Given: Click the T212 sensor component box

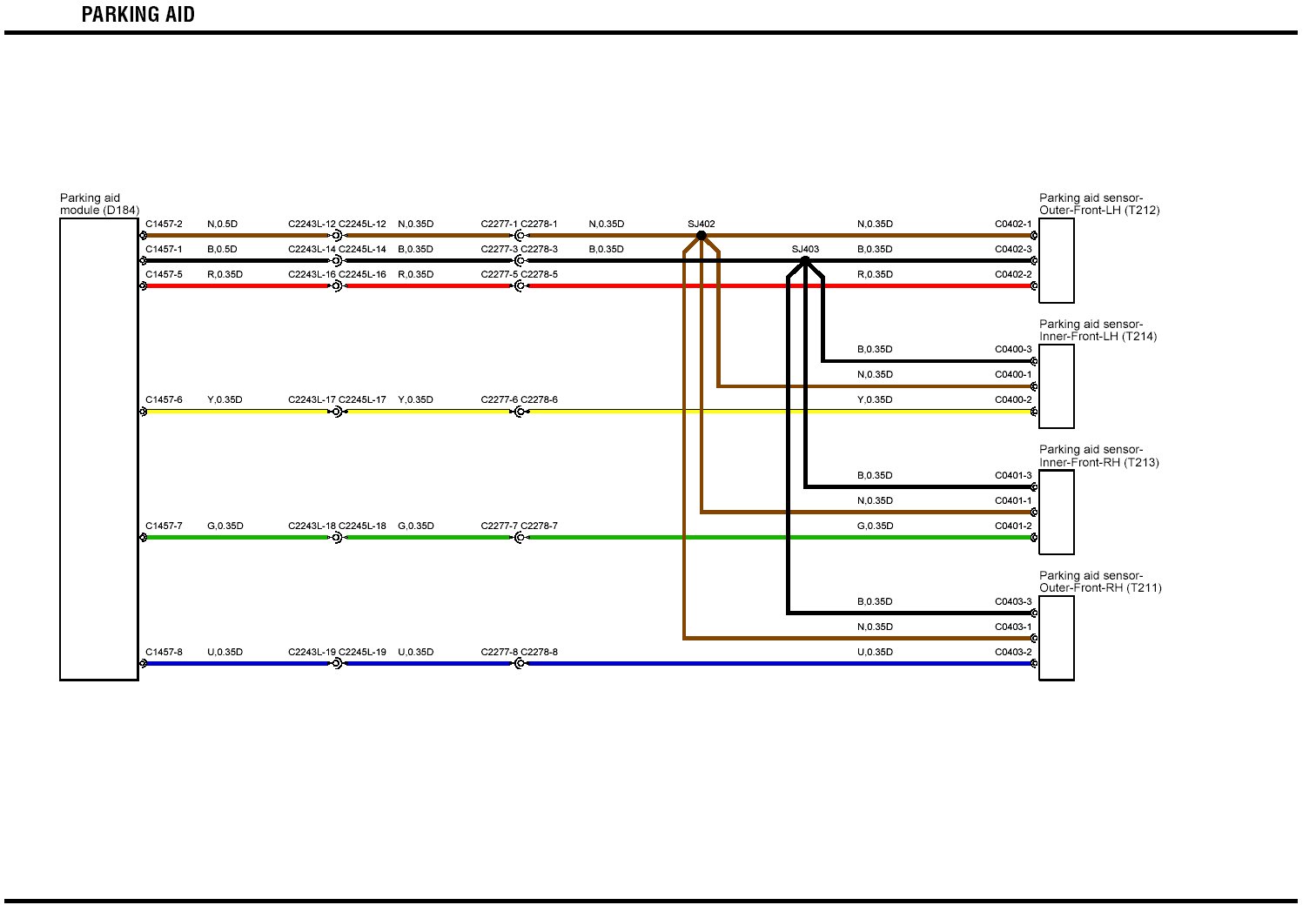Looking at the screenshot, I should (1057, 260).
